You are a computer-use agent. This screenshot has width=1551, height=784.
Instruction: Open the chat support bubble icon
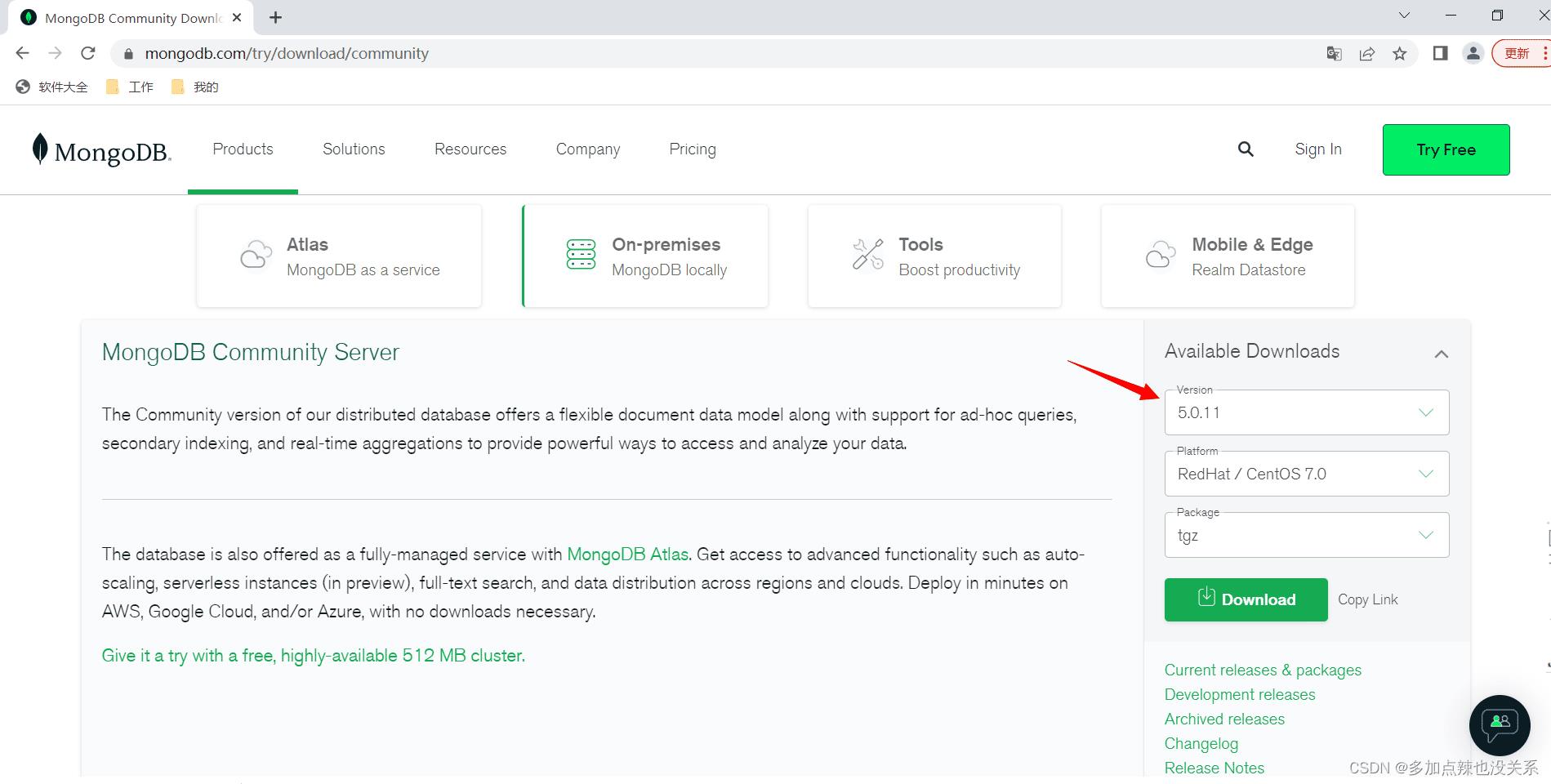click(x=1499, y=724)
